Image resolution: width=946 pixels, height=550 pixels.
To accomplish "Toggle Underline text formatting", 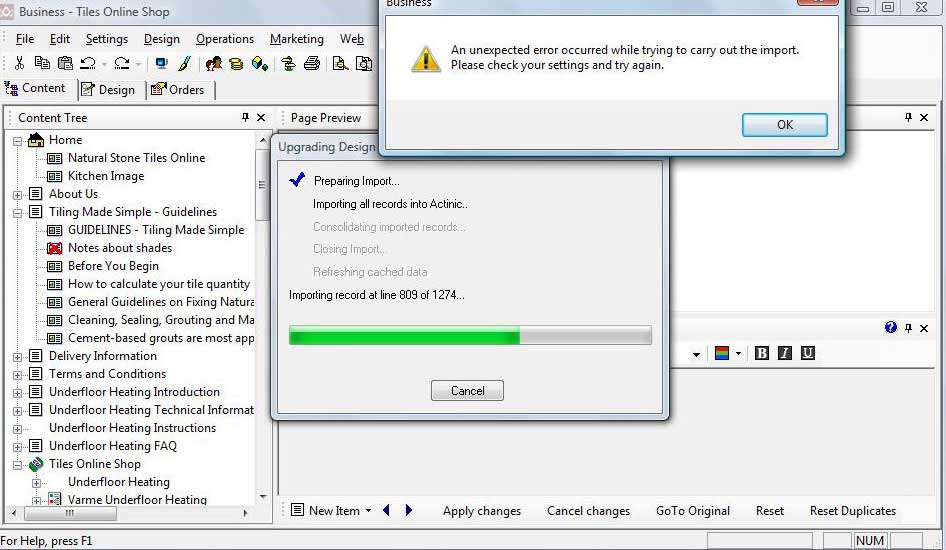I will coord(808,353).
